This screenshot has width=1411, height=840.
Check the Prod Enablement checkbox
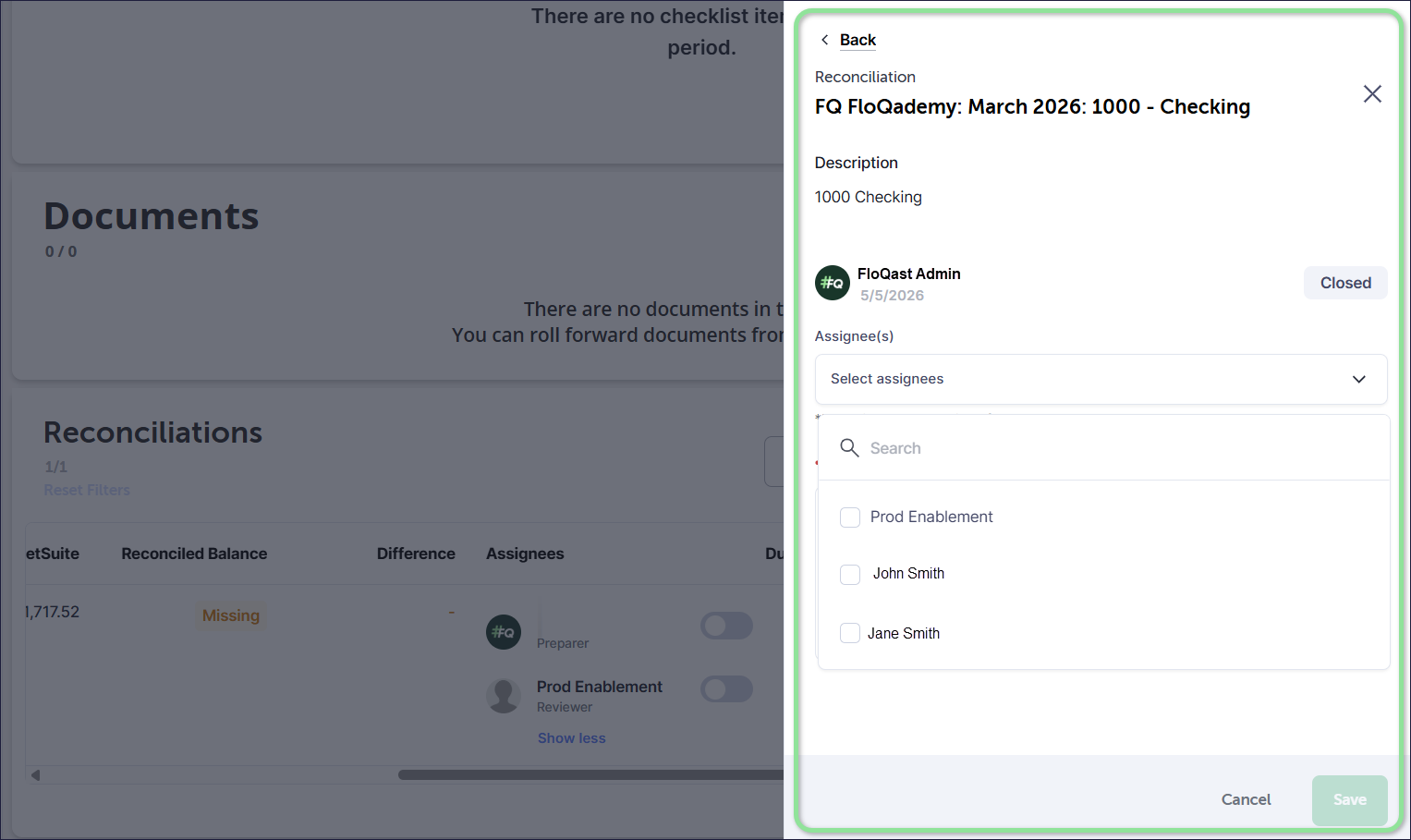click(850, 517)
